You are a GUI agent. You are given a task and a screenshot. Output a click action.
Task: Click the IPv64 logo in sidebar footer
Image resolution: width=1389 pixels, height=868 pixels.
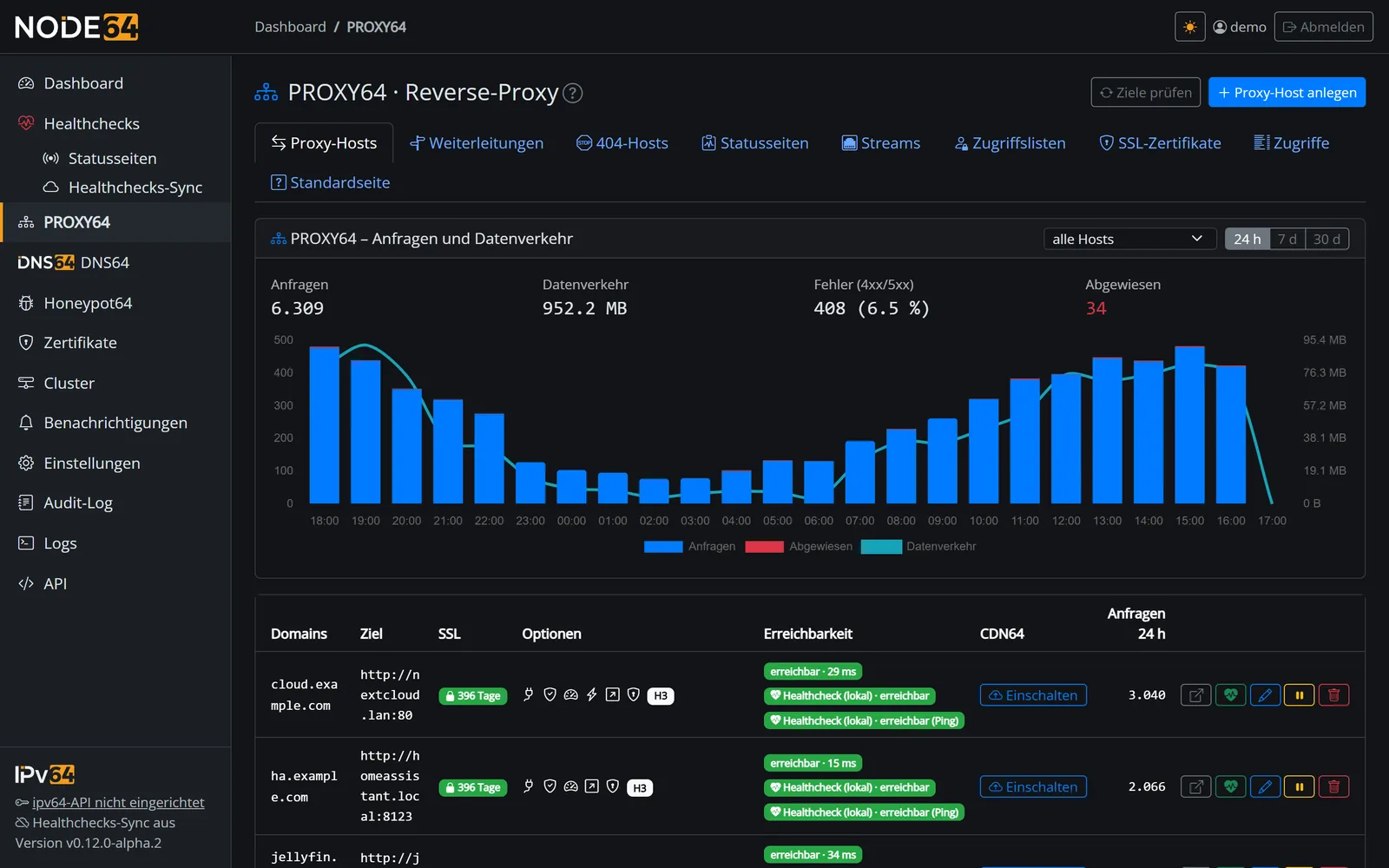coord(45,774)
